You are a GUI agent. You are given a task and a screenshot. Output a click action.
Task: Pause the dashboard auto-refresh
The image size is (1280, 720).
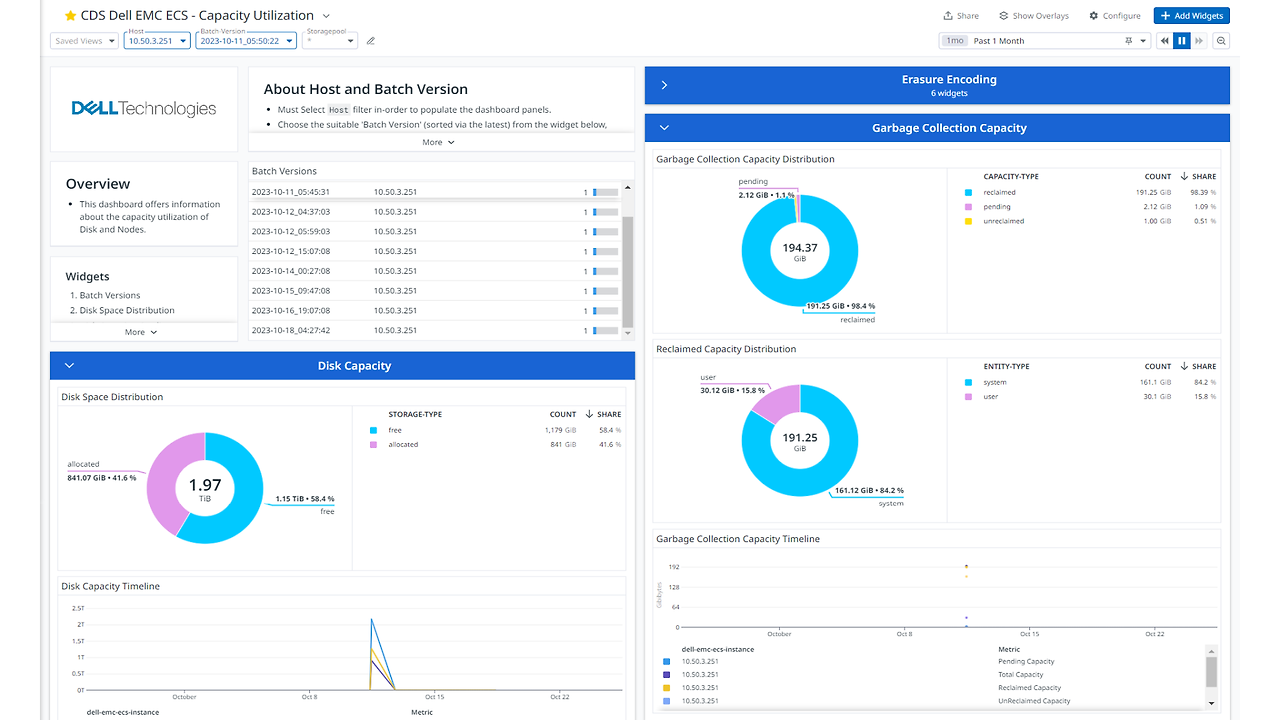(x=1182, y=41)
